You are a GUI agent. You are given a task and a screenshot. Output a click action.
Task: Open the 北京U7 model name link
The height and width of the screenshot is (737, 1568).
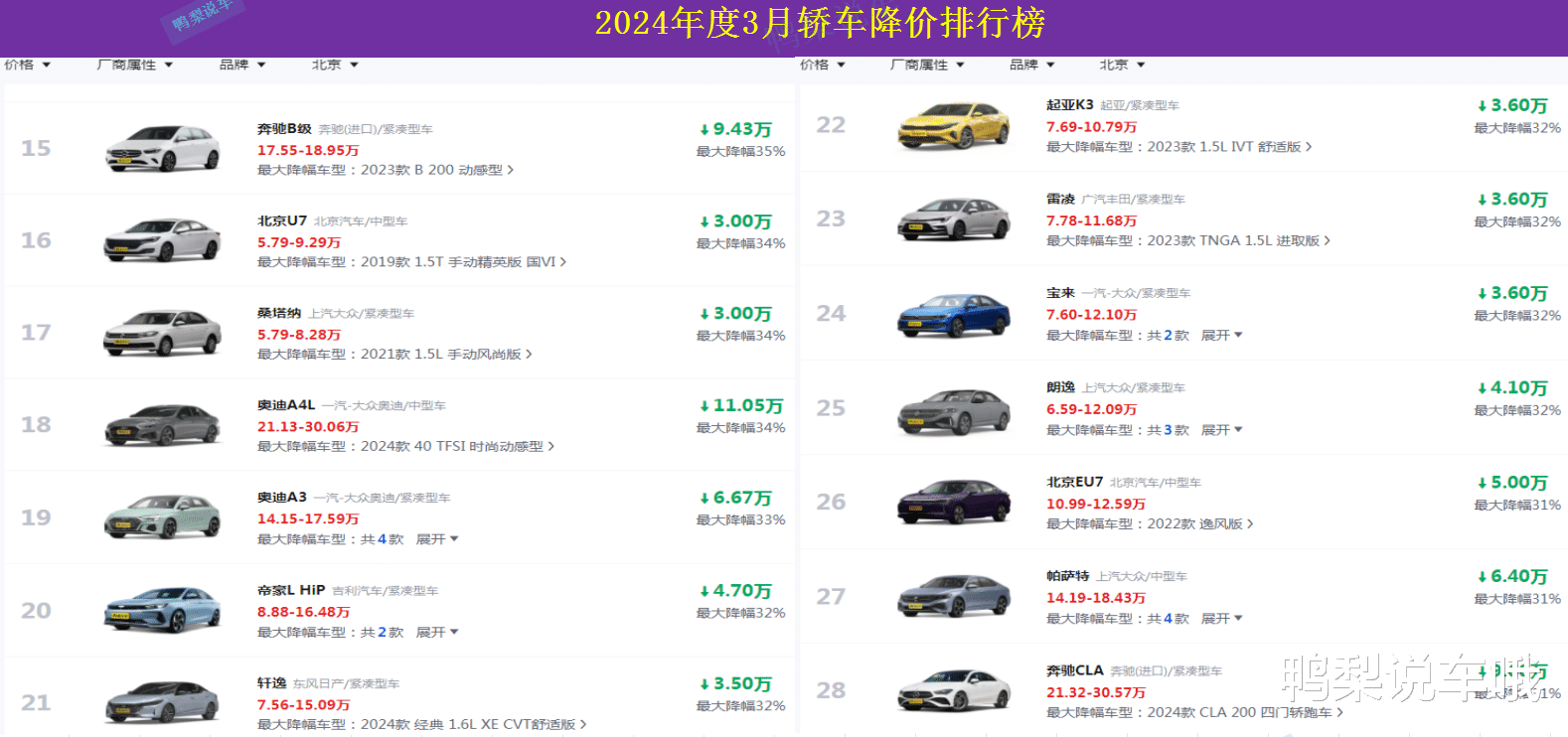tap(282, 221)
